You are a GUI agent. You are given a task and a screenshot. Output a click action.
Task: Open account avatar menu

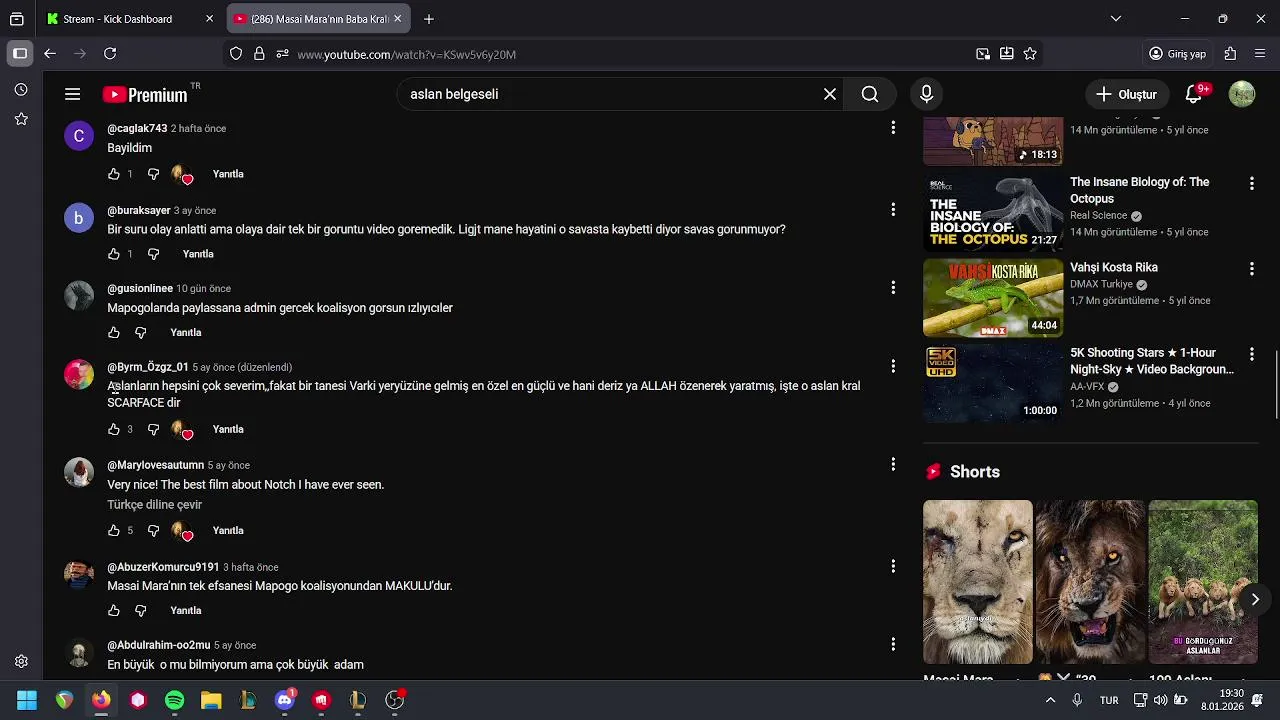[x=1242, y=94]
